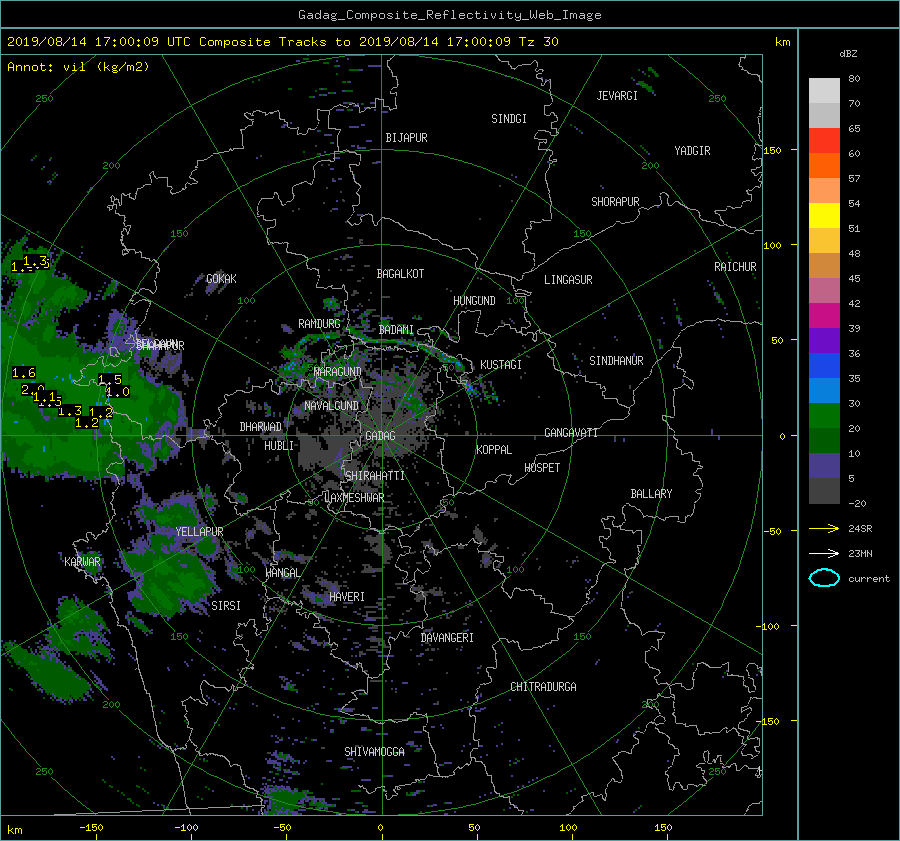Screen dimensions: 900x841
Task: Click the RAICHUR place name
Action: (735, 267)
